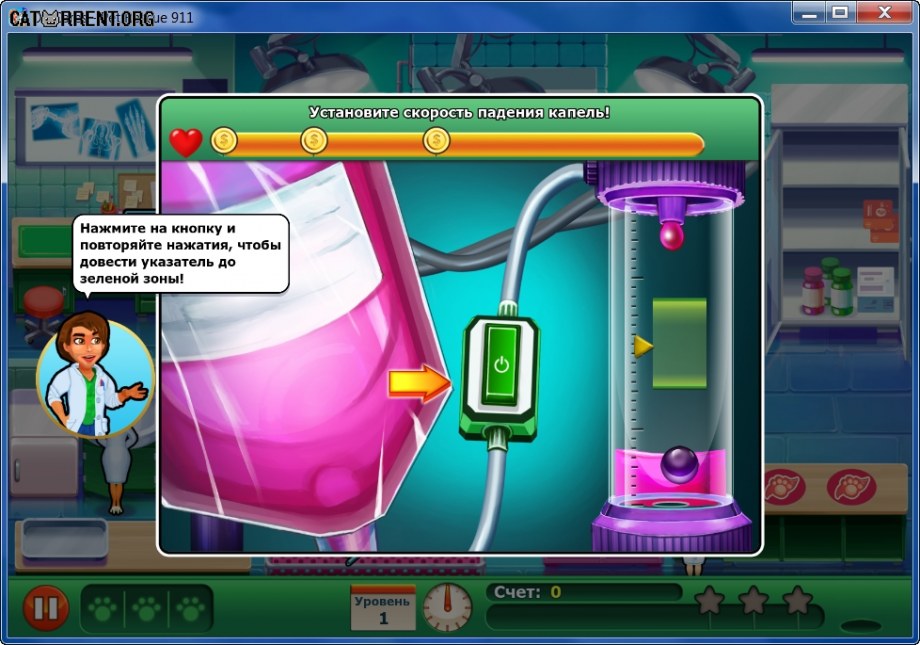The image size is (920, 645).
Task: Click the X-ray board on the wall
Action: [x=87, y=128]
